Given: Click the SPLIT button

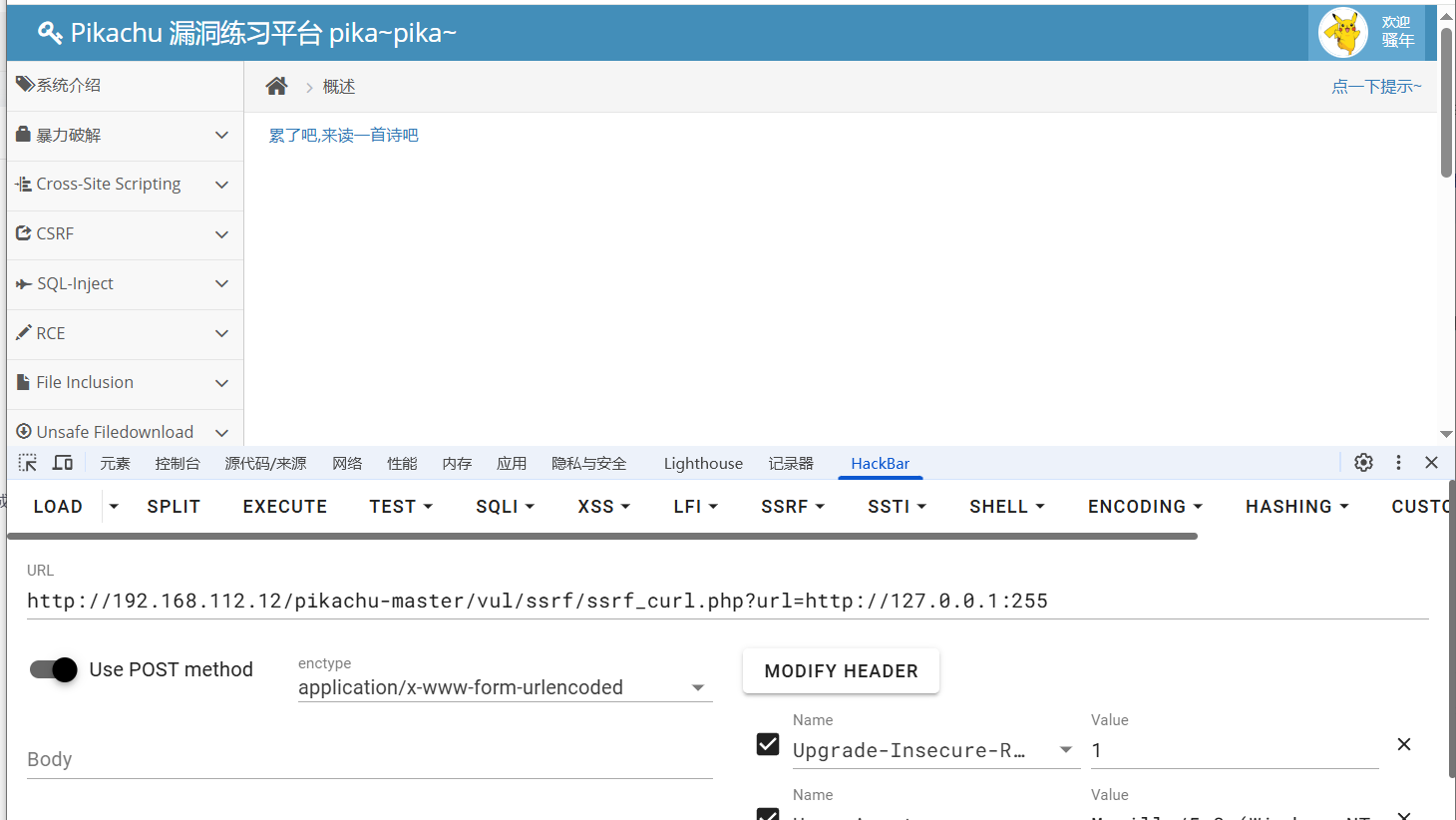Looking at the screenshot, I should pos(174,507).
